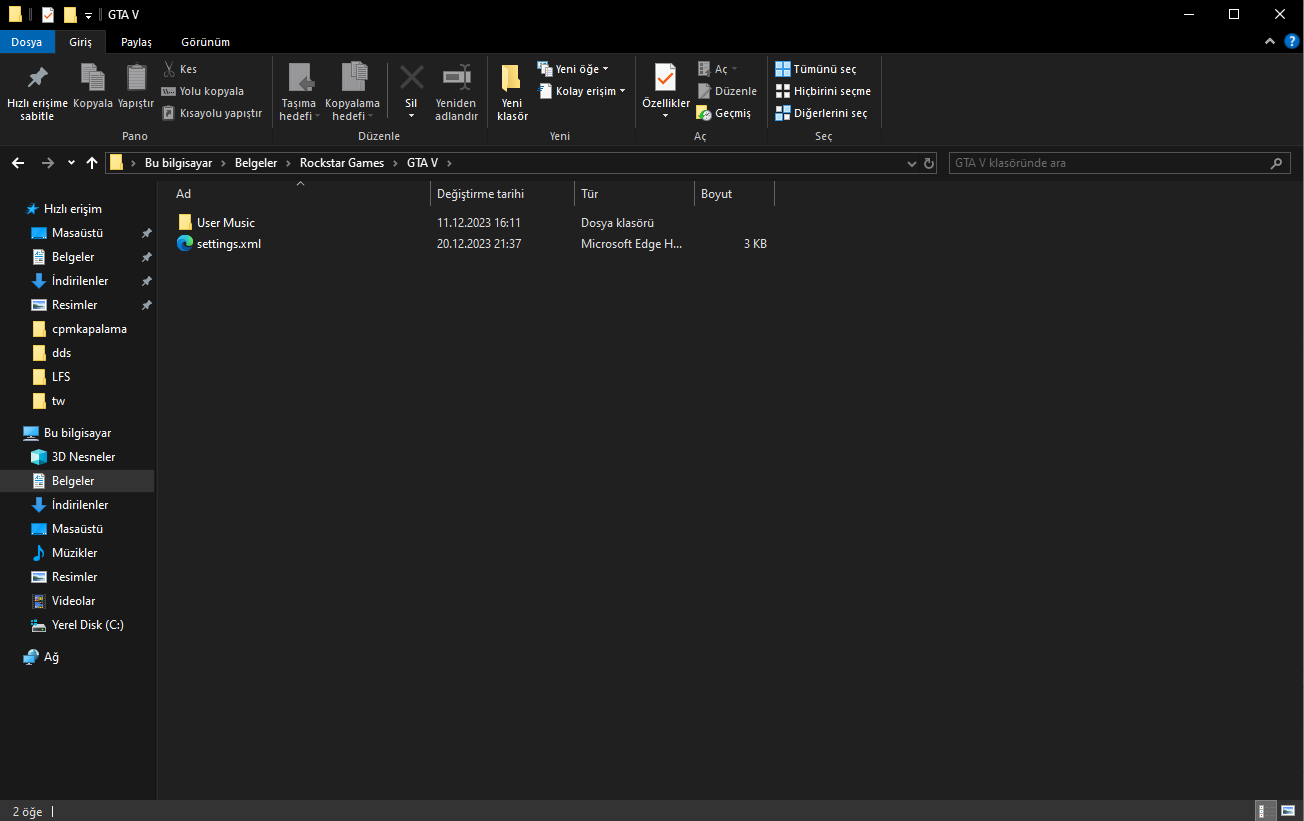1304x821 pixels.
Task: Click Bu bilgisayar in the address bar
Action: [179, 163]
